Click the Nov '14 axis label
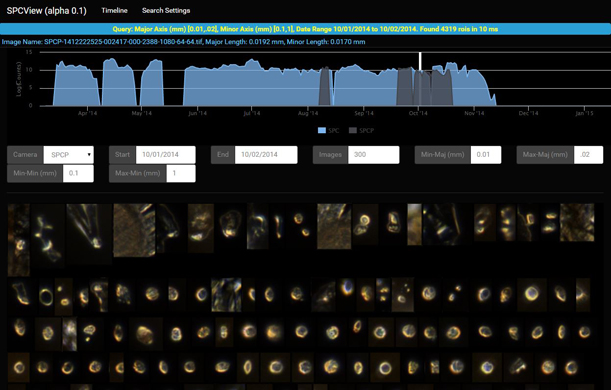The width and height of the screenshot is (611, 390). pos(474,113)
